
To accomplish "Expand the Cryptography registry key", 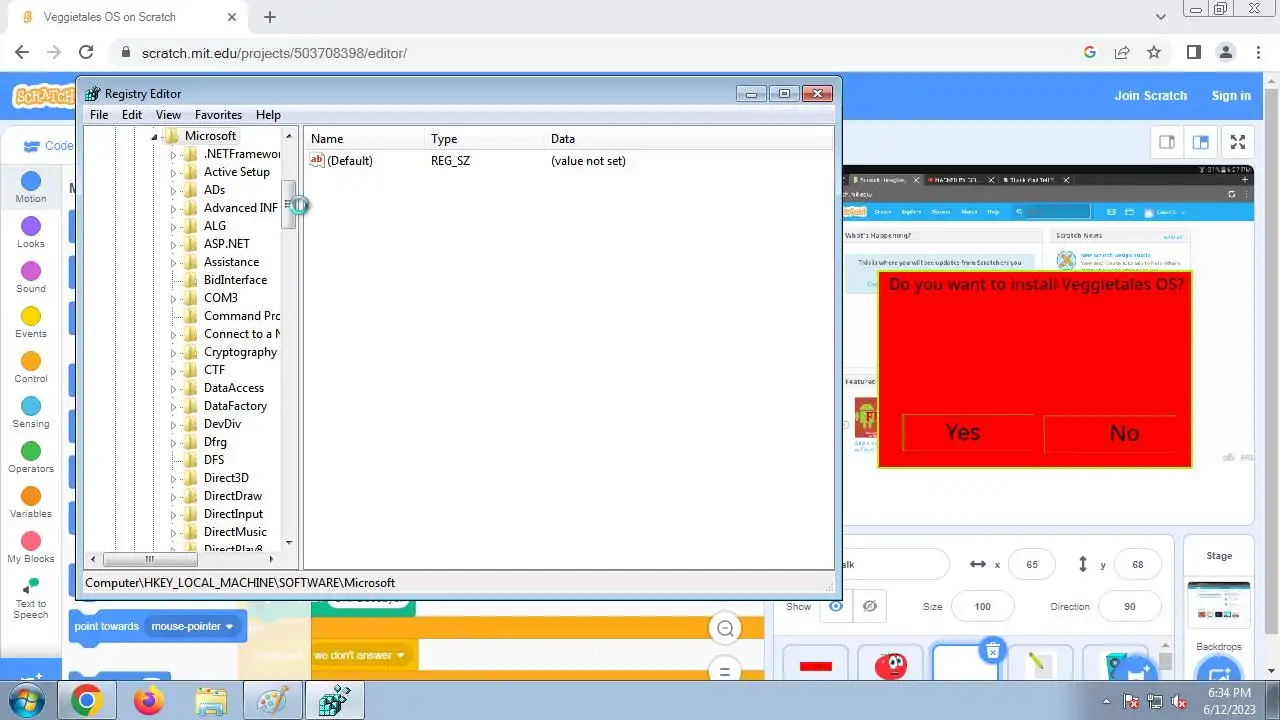I will coord(173,353).
